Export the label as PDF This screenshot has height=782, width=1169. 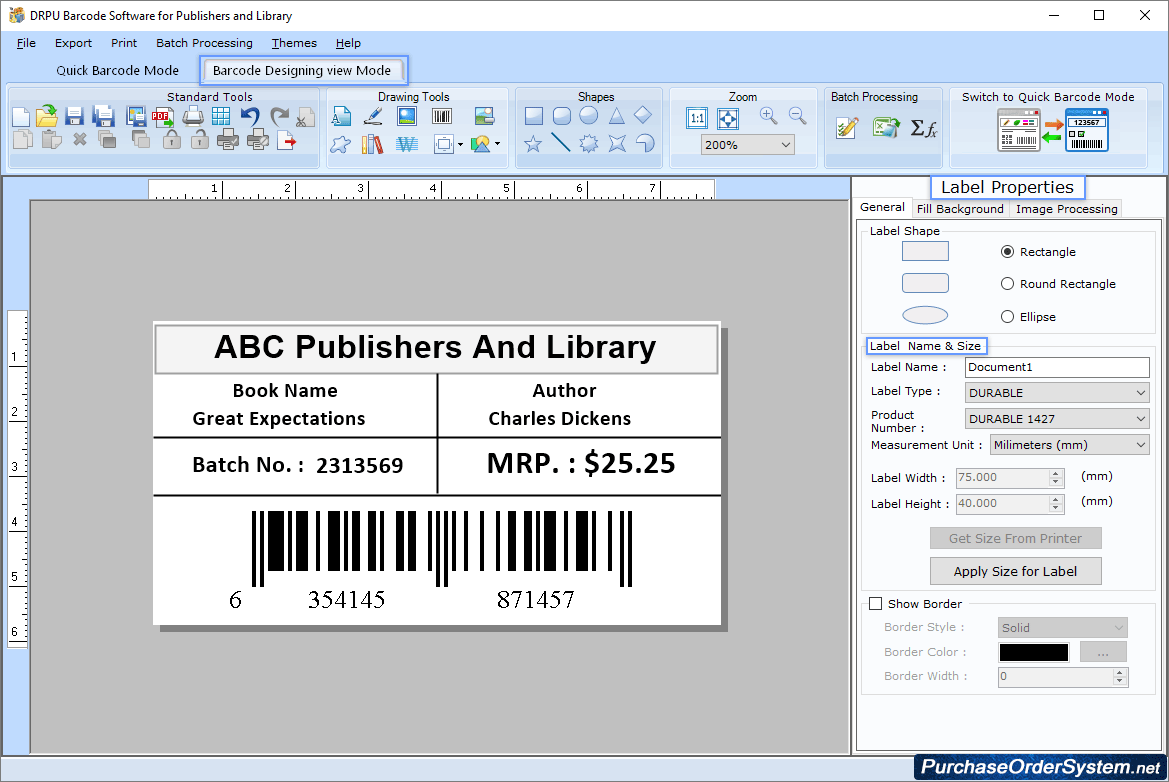163,116
